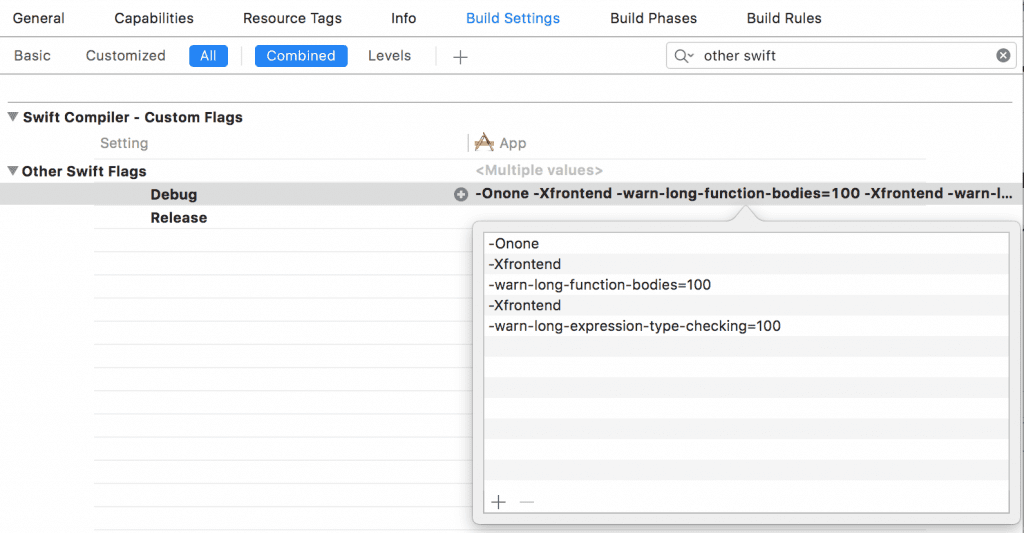This screenshot has height=533, width=1024.
Task: Add a build setting with the toolbar plus
Action: [460, 57]
